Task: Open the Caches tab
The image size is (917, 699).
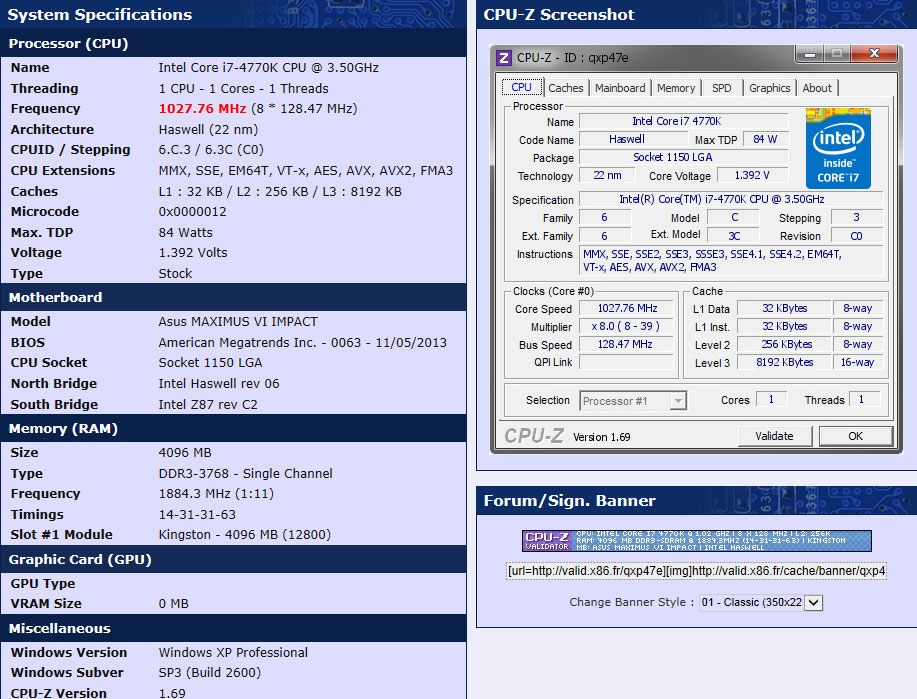Action: [x=566, y=88]
